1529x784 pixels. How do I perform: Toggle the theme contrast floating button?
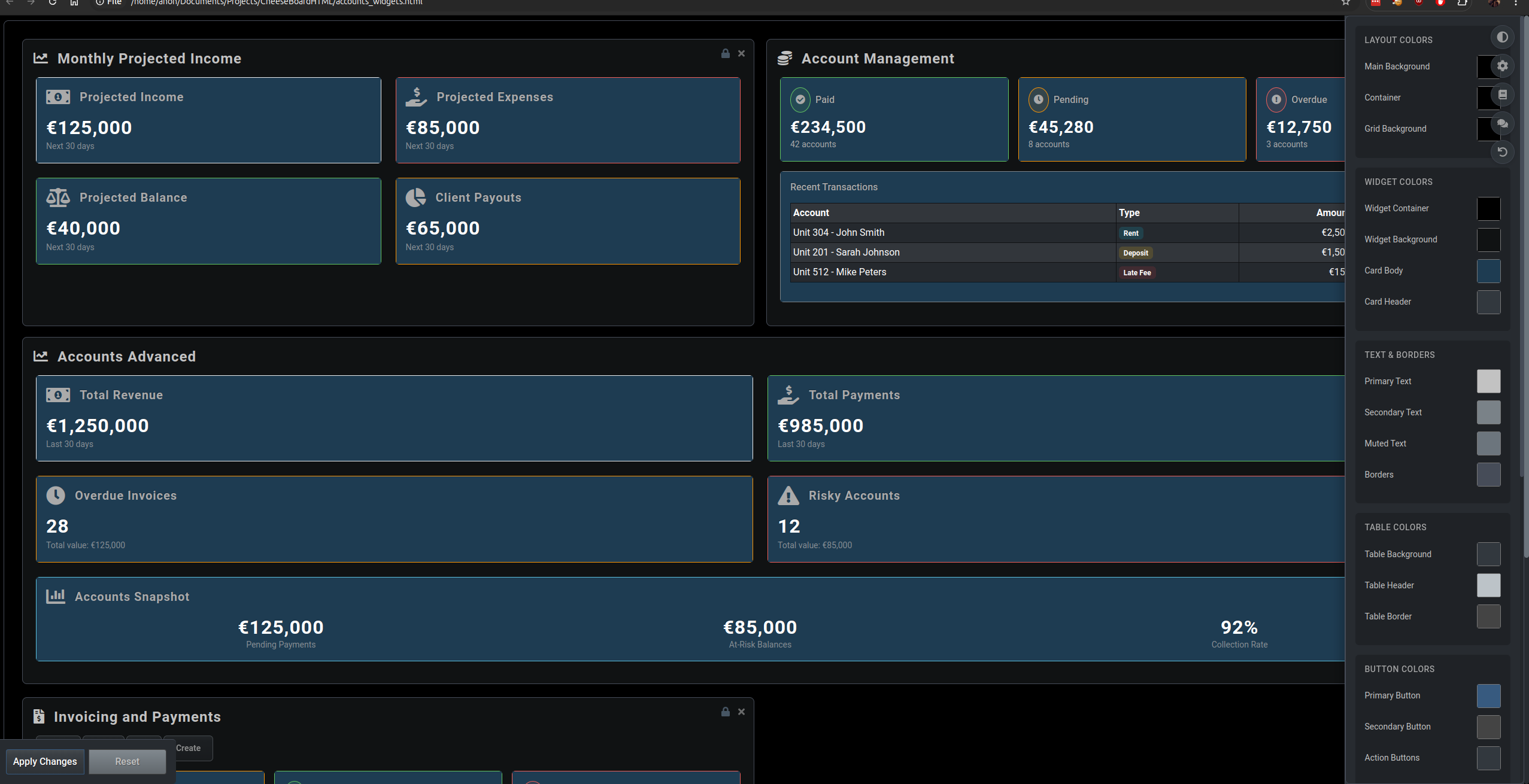(1502, 37)
